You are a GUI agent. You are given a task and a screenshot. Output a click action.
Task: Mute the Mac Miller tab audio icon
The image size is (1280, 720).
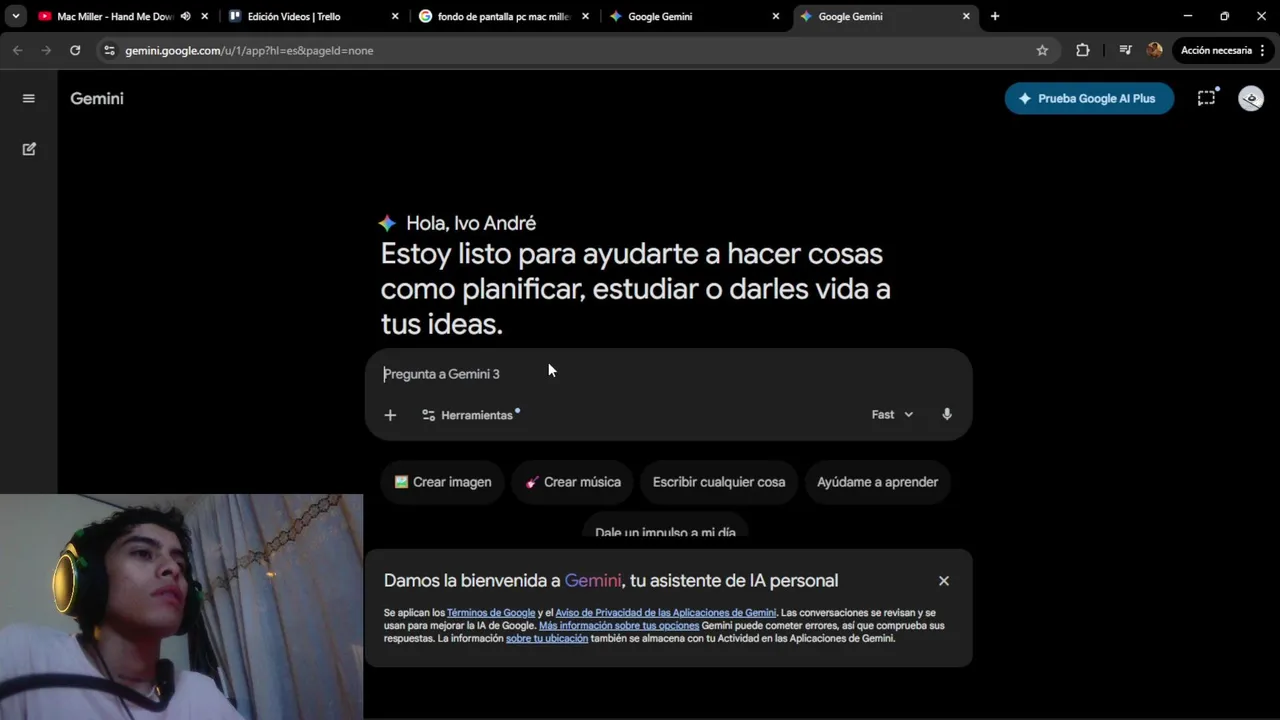coord(186,16)
